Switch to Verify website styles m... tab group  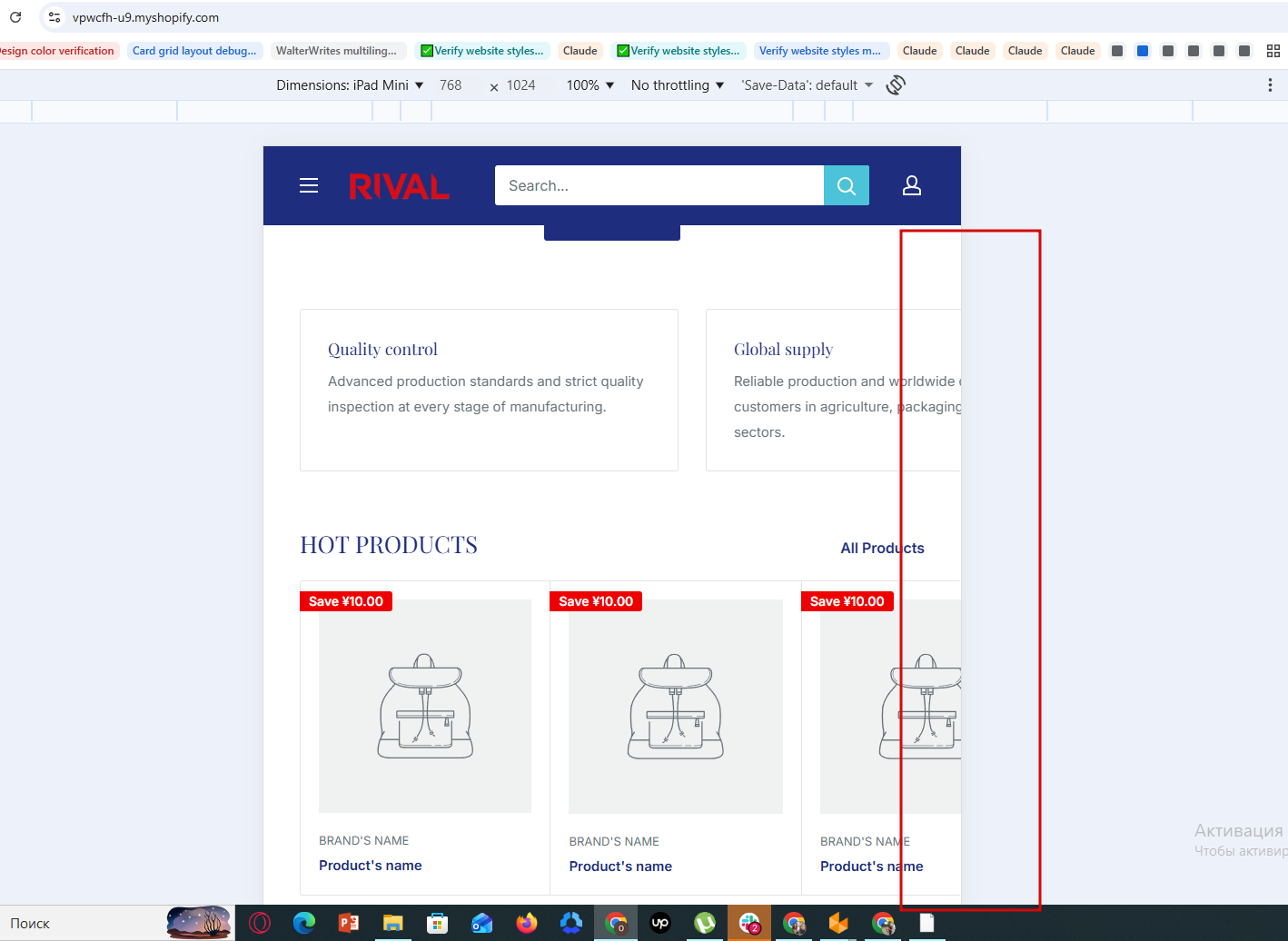click(x=820, y=51)
